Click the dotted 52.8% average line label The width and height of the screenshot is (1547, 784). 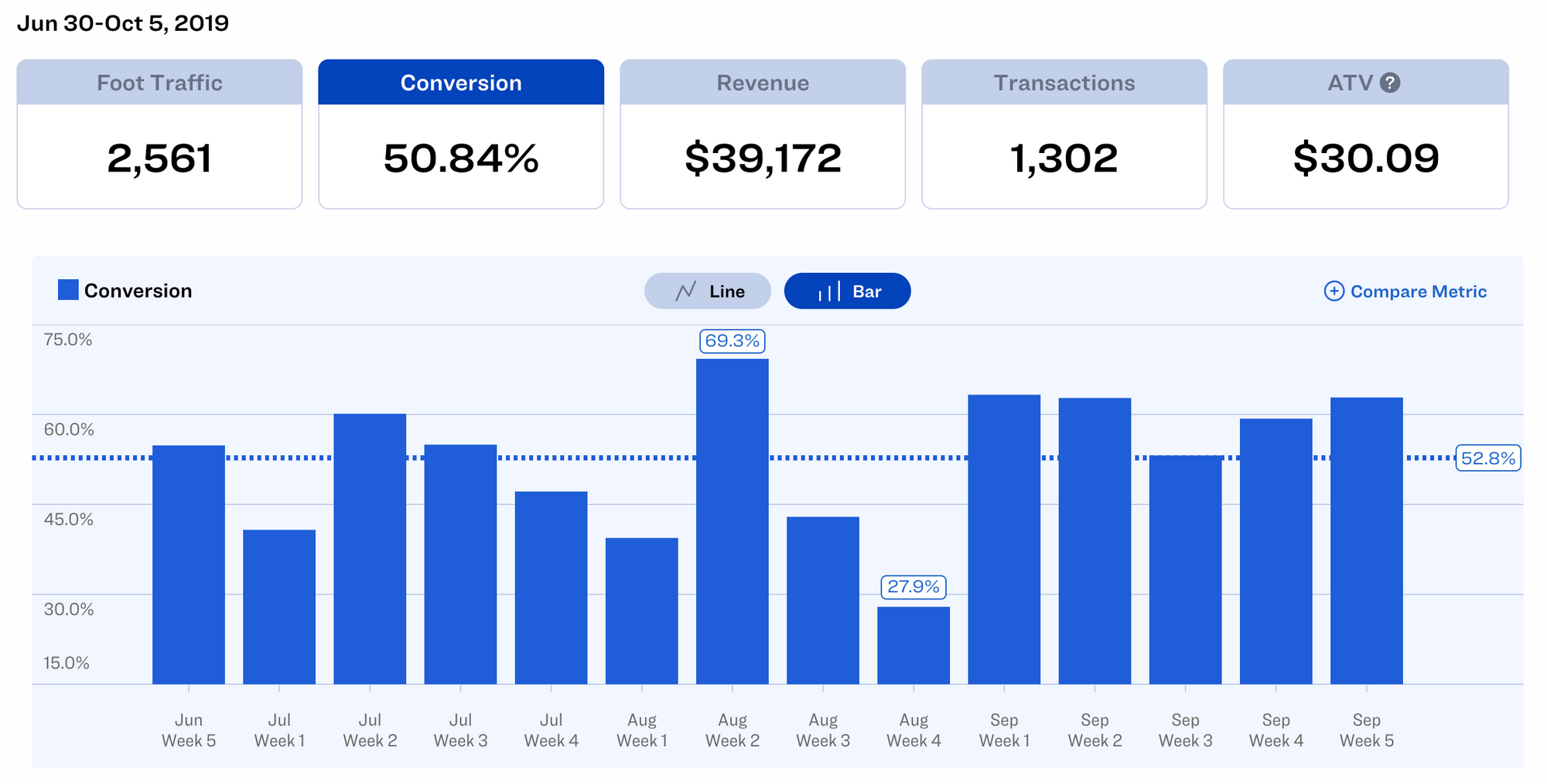1487,458
